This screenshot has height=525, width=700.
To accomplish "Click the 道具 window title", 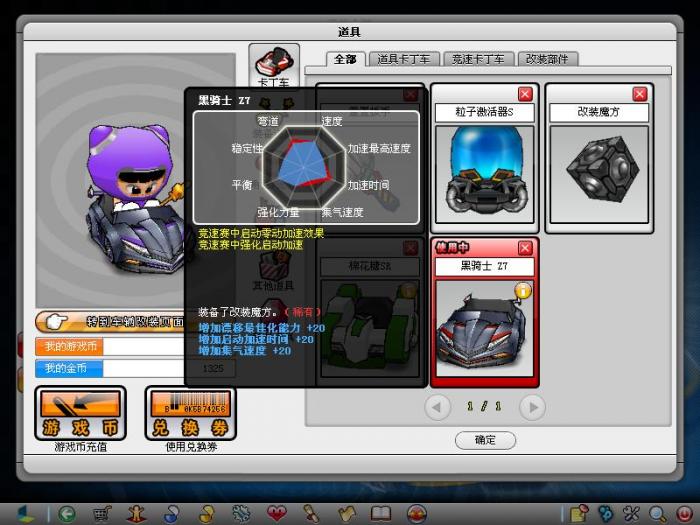I will (350, 32).
